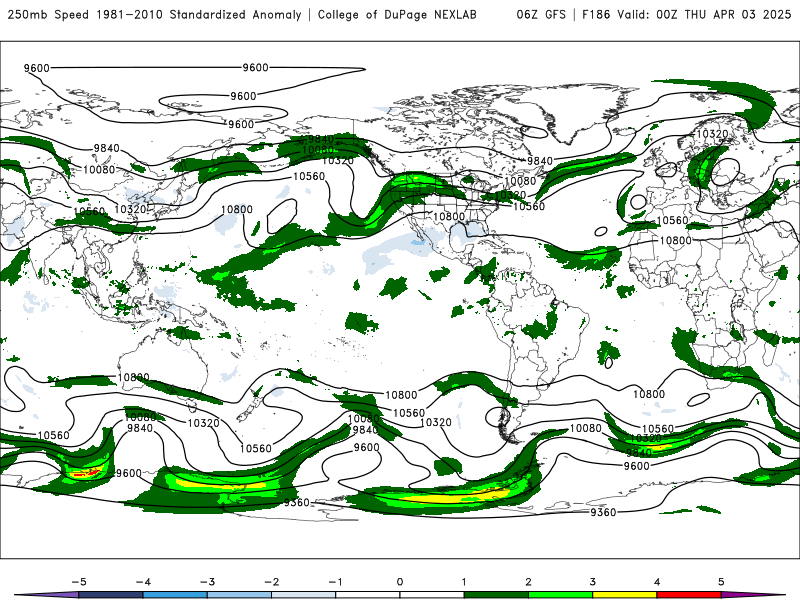
Task: Click the "06Z GFS" model run label
Action: (541, 14)
